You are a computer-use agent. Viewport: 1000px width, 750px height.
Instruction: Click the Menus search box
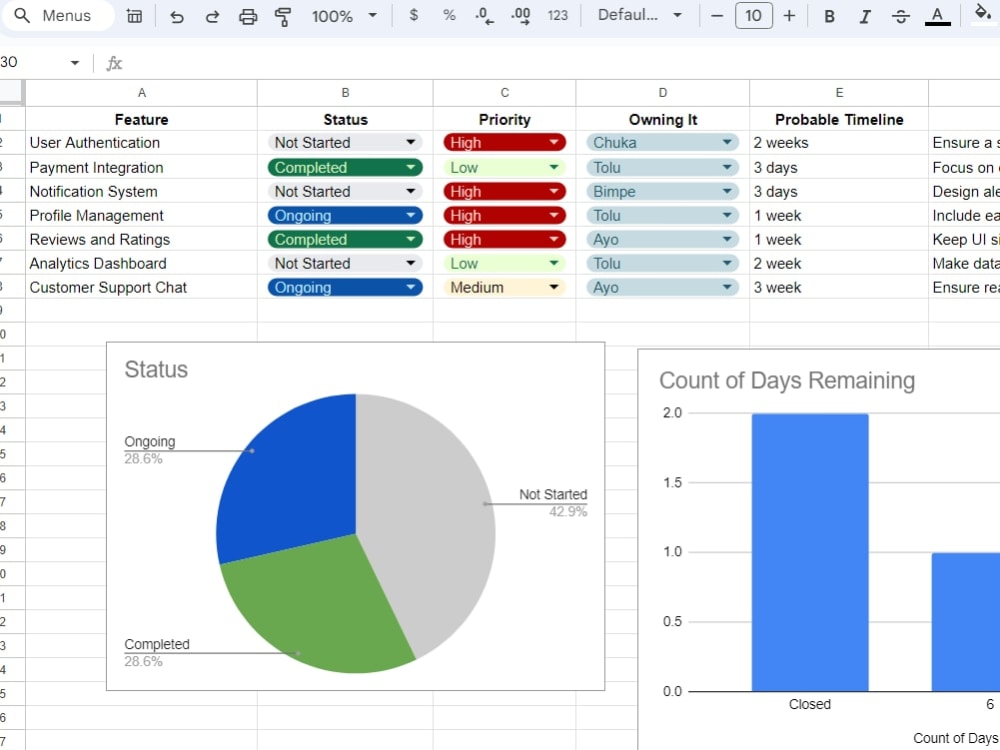click(56, 16)
